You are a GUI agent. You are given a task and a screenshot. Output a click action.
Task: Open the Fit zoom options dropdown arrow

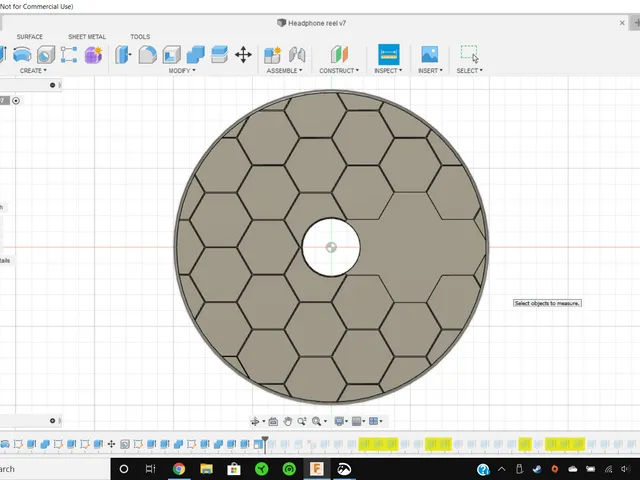tap(325, 421)
